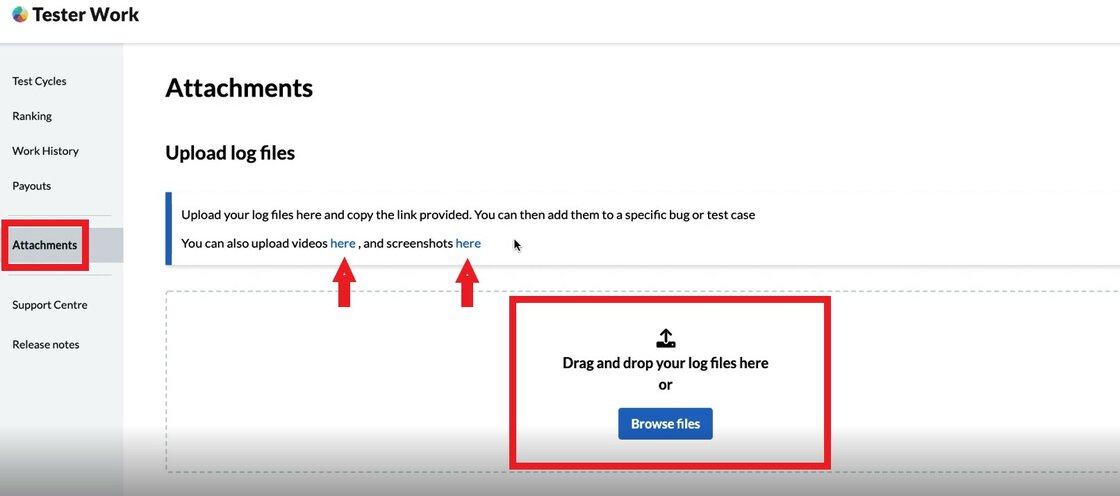
Task: Click the Attachments page heading
Action: tap(239, 88)
